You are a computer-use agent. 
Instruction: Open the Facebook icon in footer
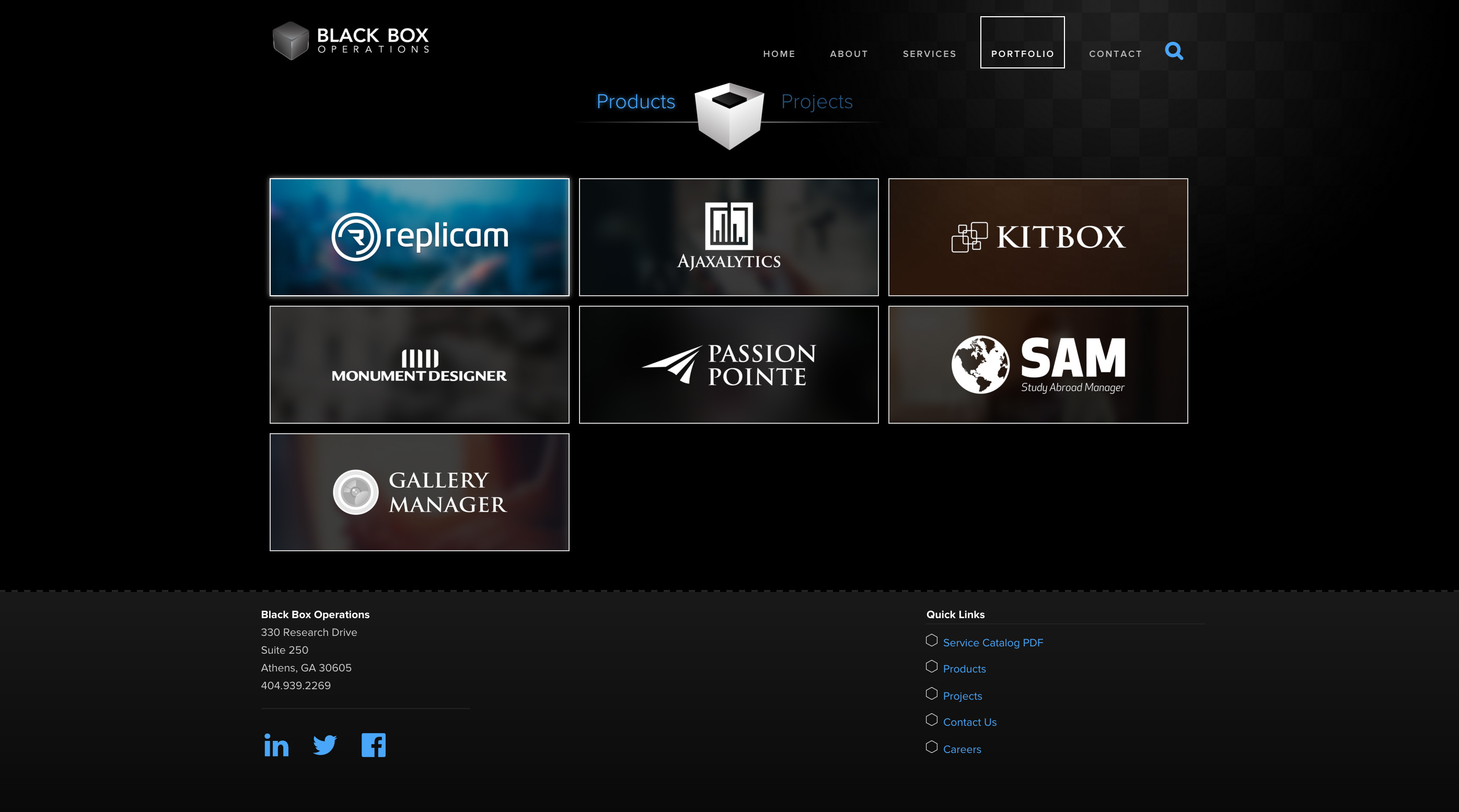point(374,745)
